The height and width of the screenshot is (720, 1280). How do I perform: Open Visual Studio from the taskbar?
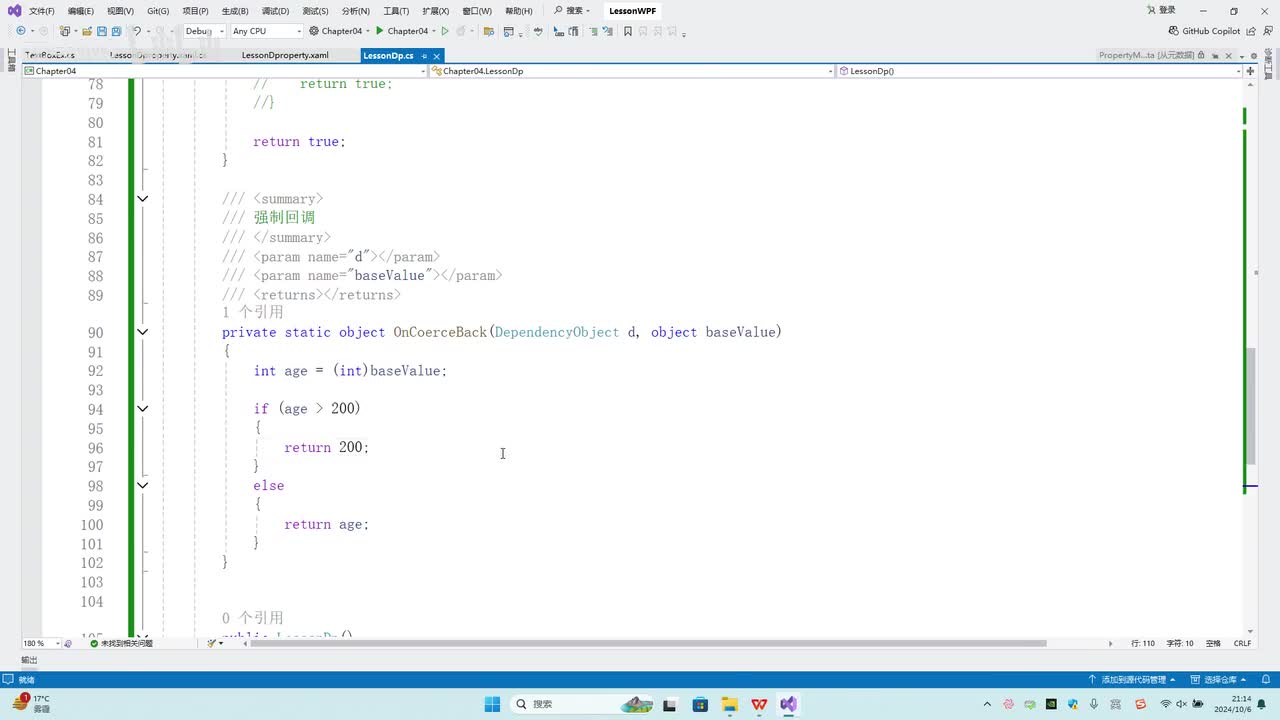789,704
